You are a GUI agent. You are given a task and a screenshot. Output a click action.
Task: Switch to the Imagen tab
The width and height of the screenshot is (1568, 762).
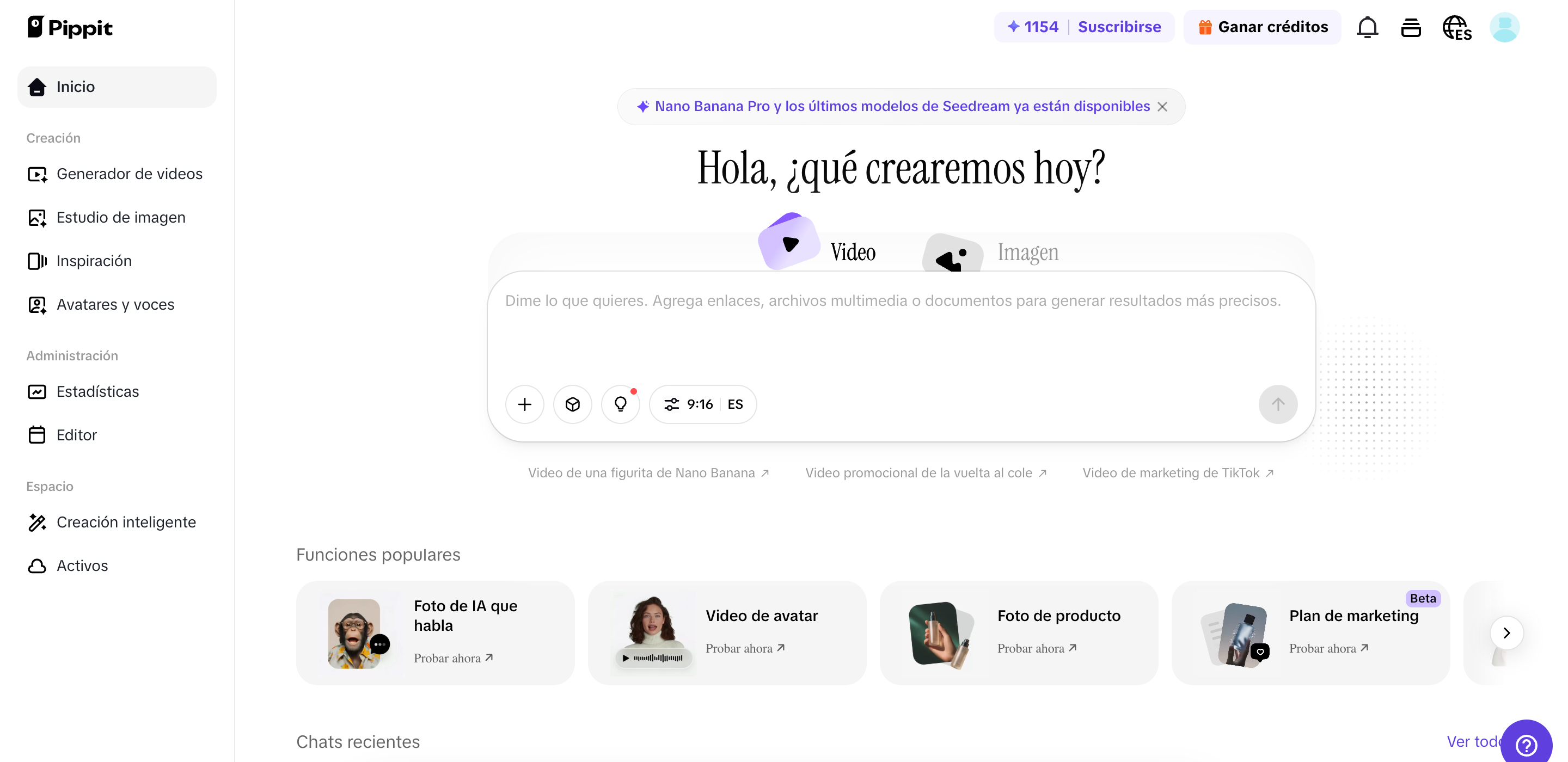(x=1027, y=252)
